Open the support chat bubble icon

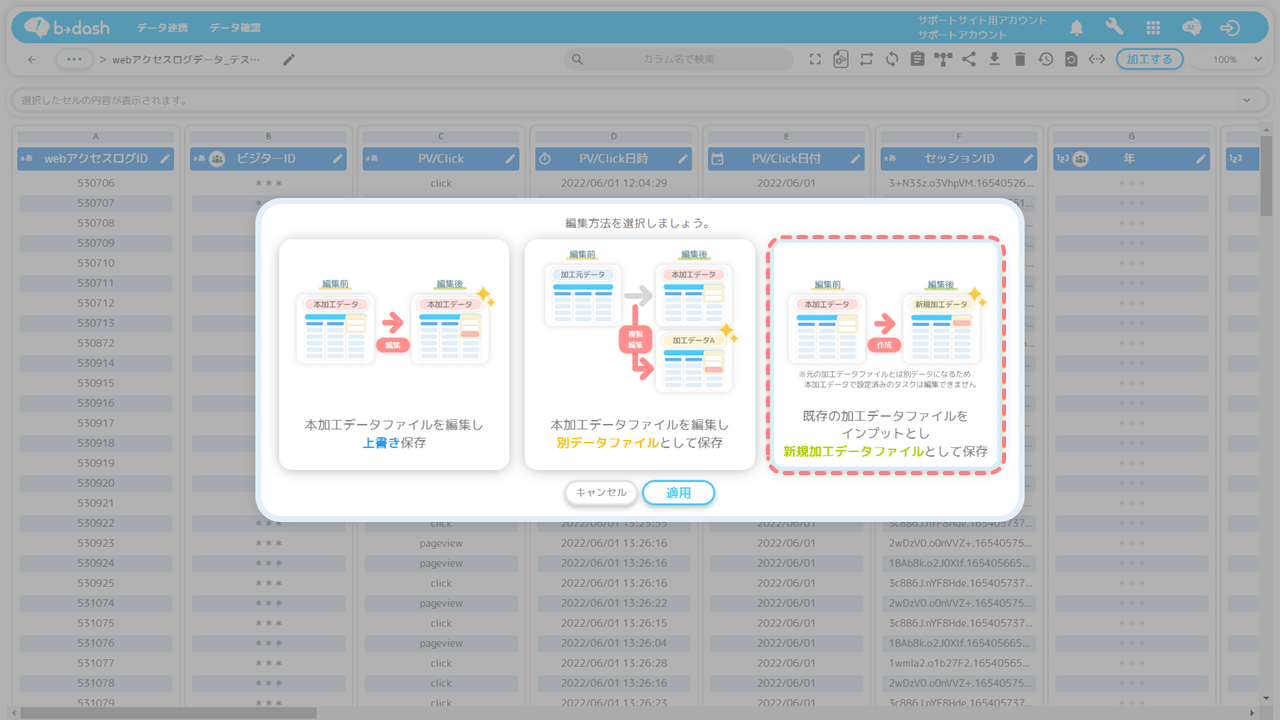(1192, 28)
